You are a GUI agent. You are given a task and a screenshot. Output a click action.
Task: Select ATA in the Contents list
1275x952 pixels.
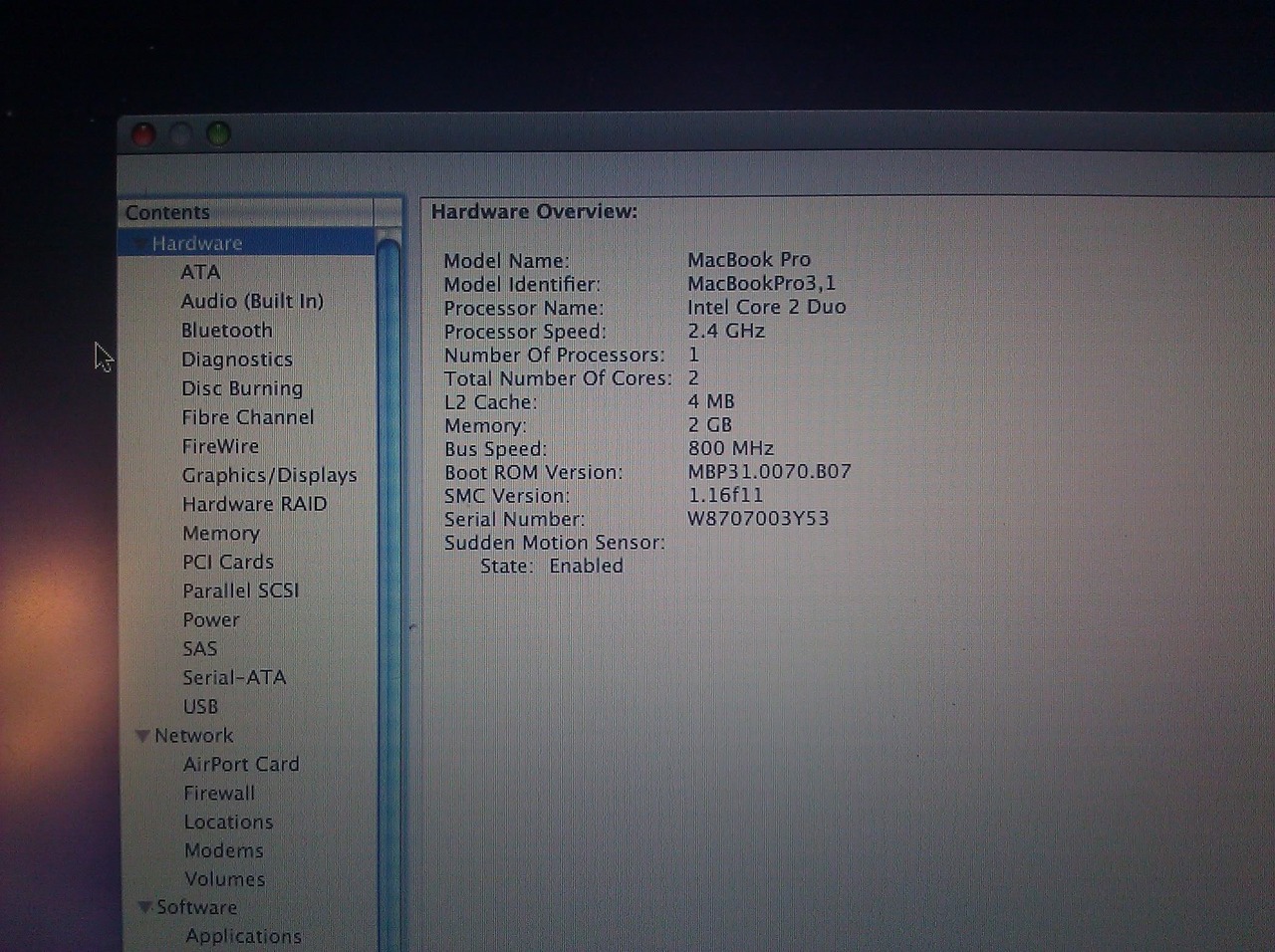(200, 272)
